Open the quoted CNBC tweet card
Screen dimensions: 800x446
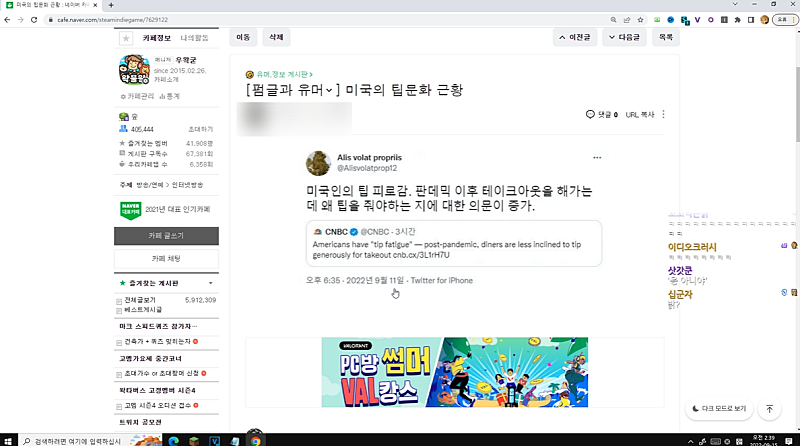point(454,243)
